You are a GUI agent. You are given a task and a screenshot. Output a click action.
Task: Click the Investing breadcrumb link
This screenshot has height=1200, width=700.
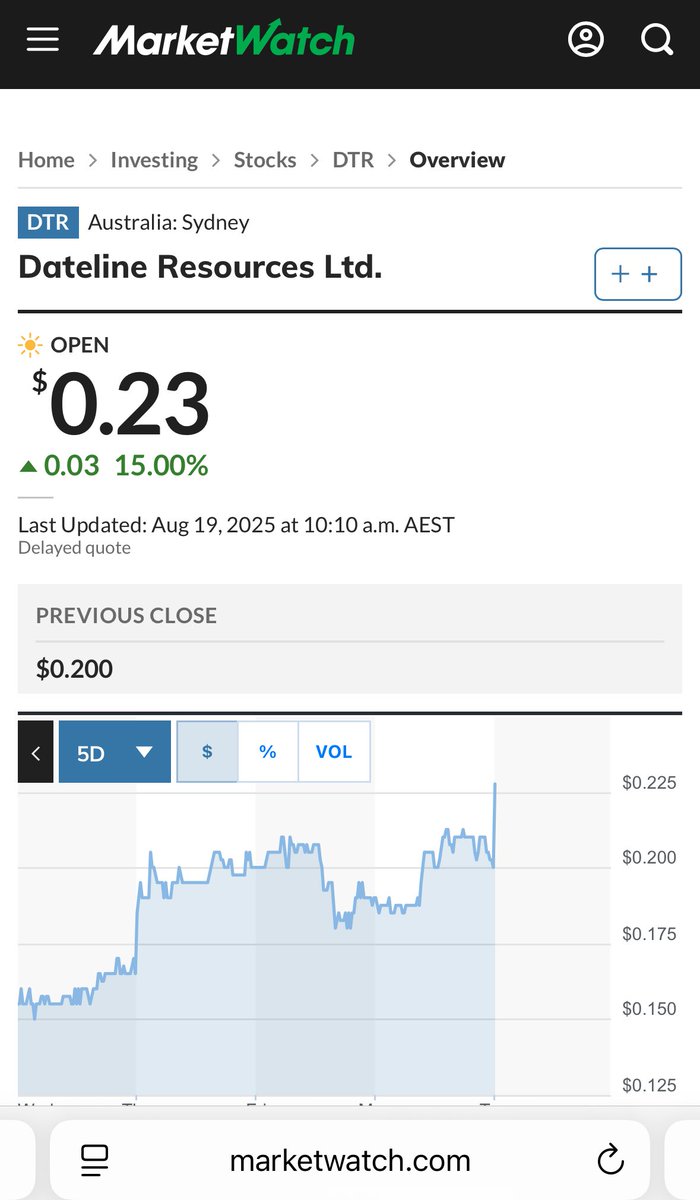coord(154,160)
